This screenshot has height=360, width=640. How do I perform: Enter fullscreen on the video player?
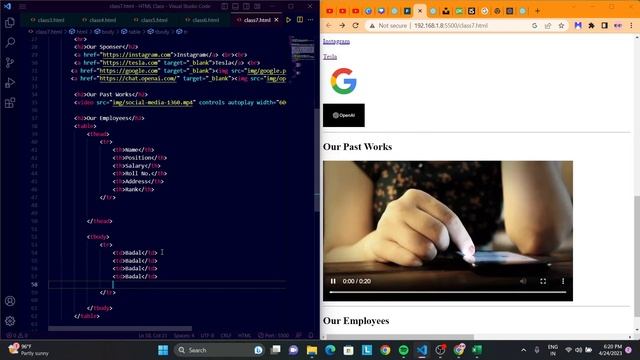pyautogui.click(x=543, y=281)
